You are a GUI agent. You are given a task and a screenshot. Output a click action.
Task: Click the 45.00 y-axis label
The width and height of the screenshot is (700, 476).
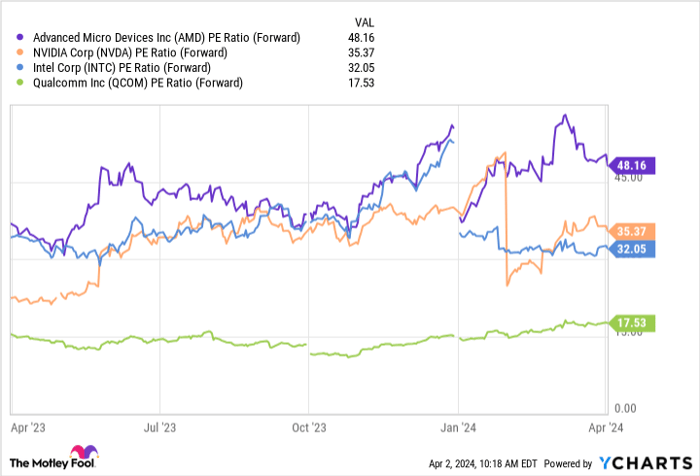tap(629, 179)
